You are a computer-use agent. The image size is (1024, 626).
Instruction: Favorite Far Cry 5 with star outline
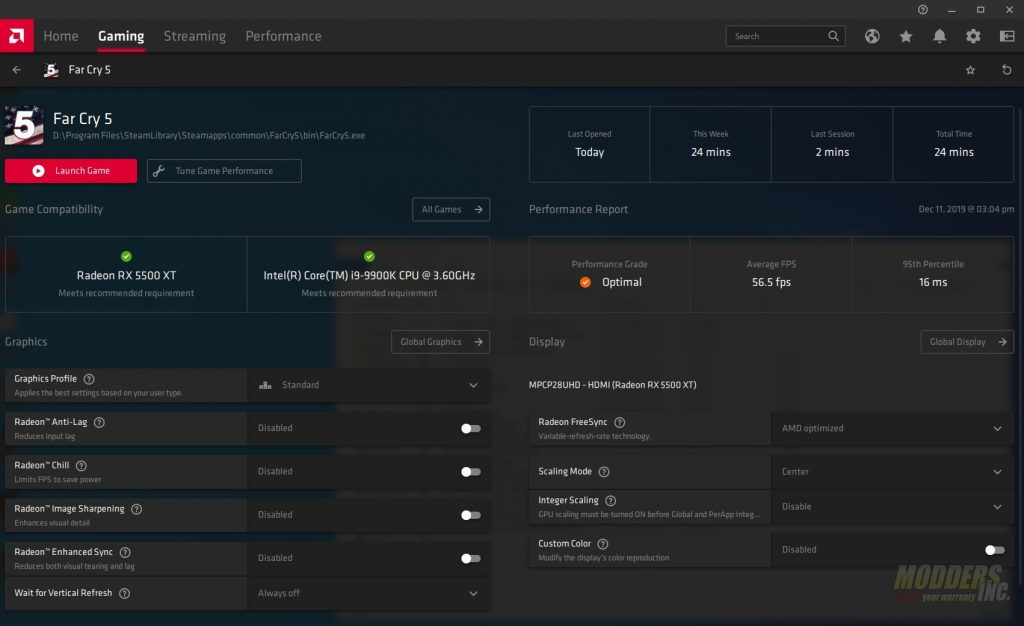pos(970,70)
